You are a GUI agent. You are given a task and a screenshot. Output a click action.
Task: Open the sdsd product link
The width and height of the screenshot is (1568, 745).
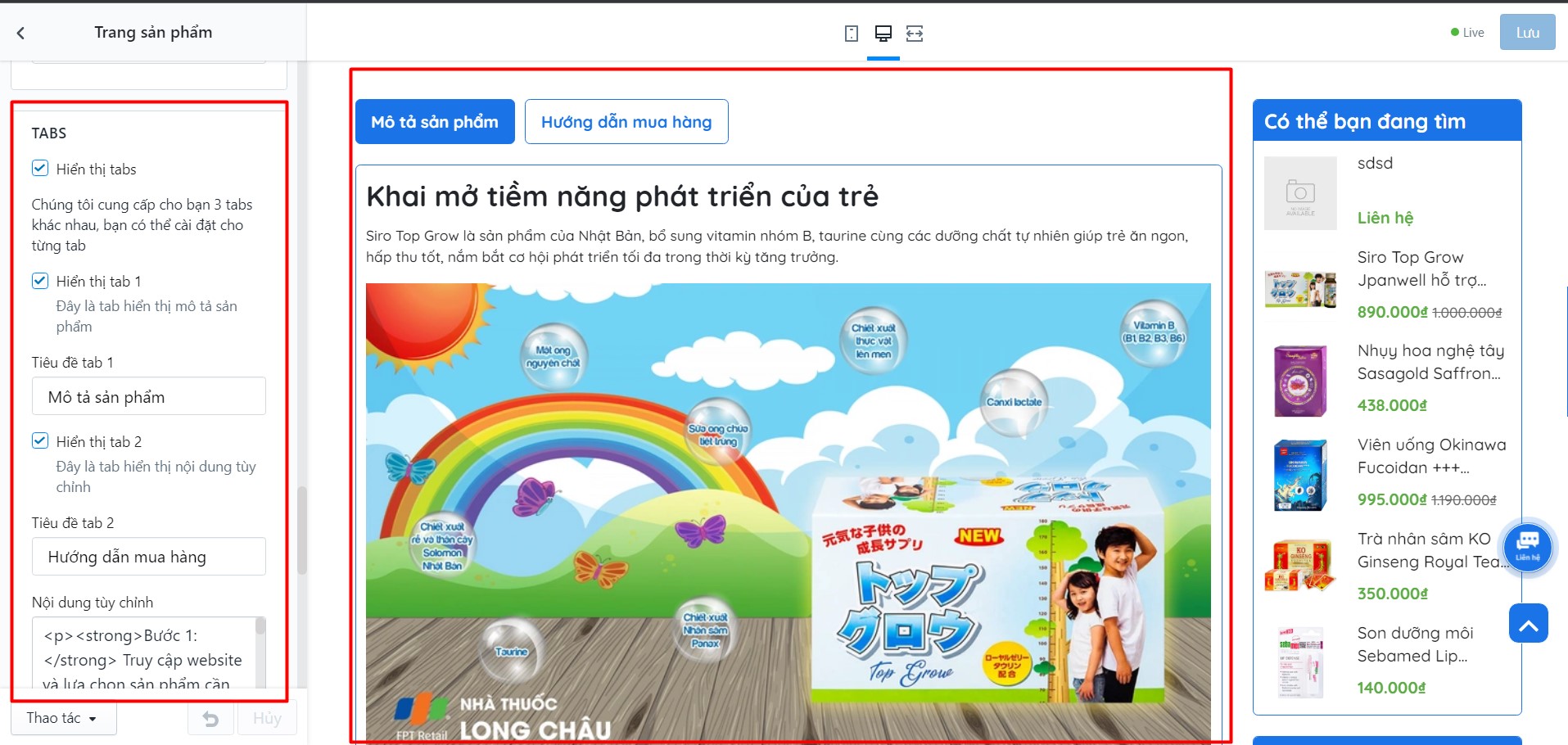point(1375,163)
